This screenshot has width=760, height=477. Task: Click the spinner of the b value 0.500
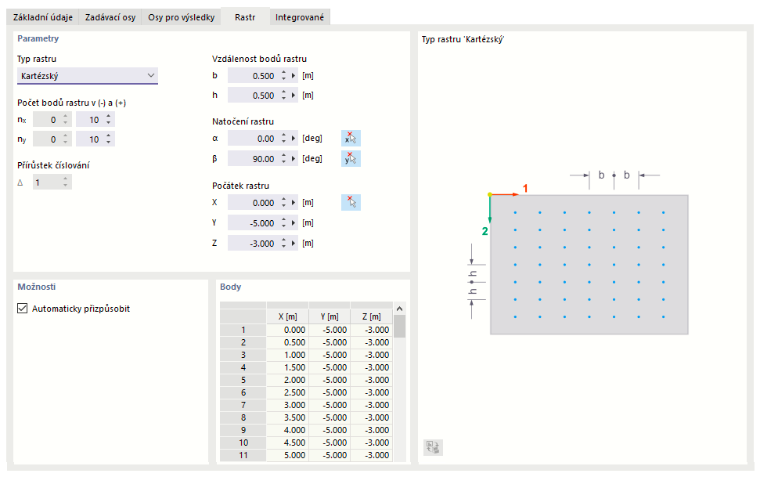[284, 76]
